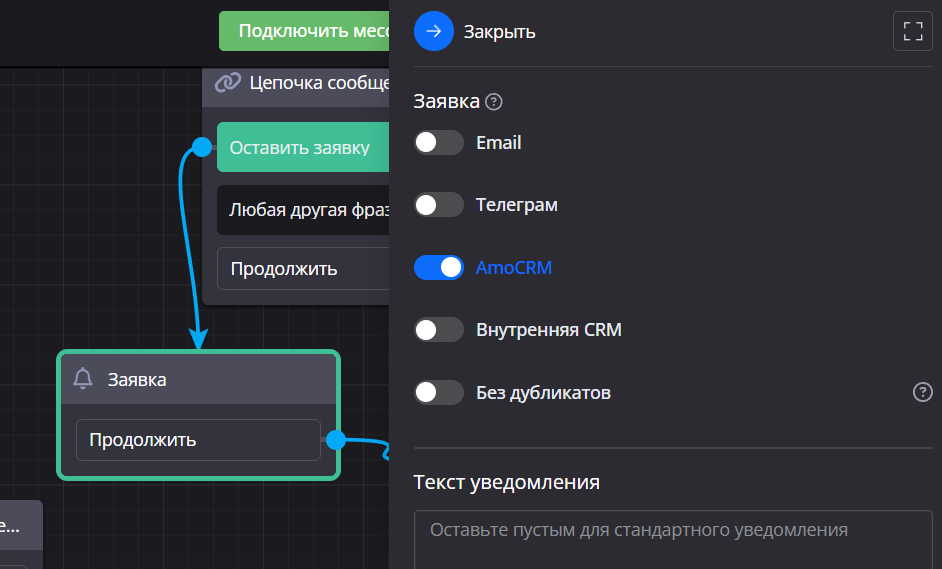Click the chain link icon of Цепочка node
942x569 pixels.
pyautogui.click(x=228, y=82)
